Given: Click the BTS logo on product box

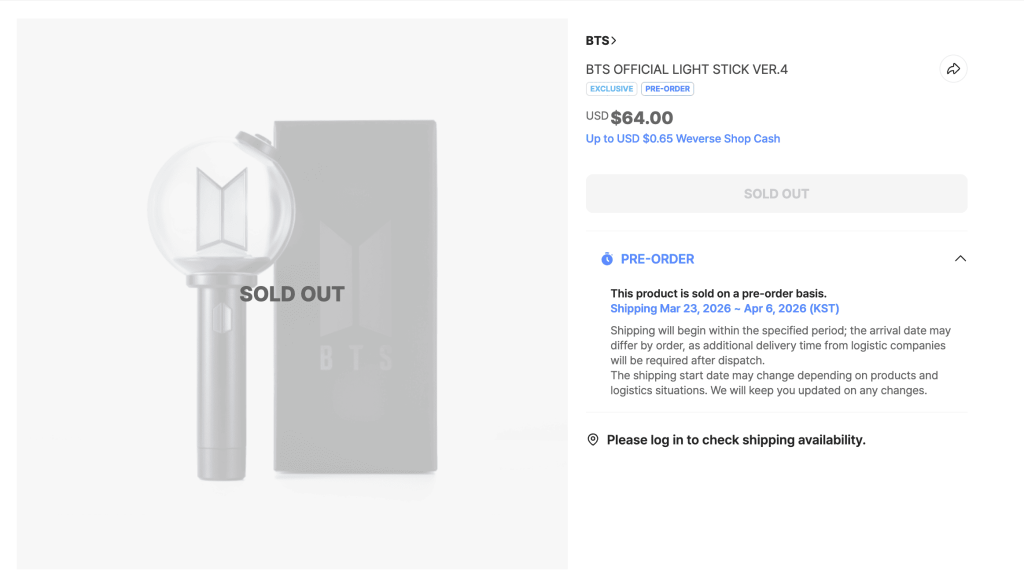Looking at the screenshot, I should click(x=355, y=266).
